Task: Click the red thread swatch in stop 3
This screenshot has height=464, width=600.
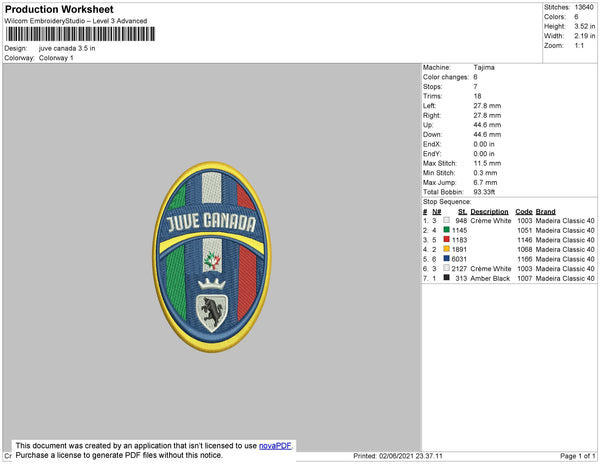Action: pyautogui.click(x=446, y=239)
